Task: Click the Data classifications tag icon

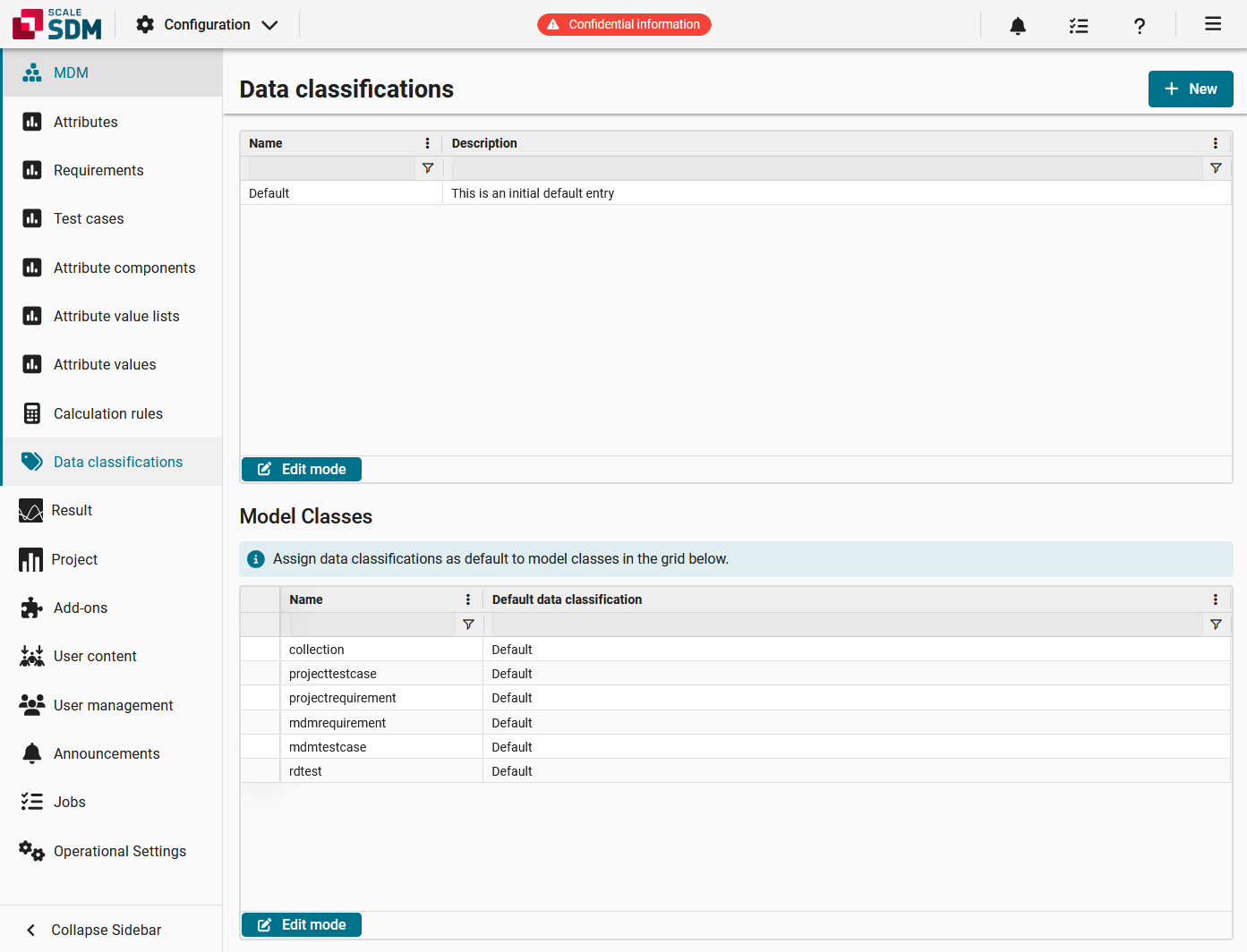Action: pyautogui.click(x=32, y=462)
